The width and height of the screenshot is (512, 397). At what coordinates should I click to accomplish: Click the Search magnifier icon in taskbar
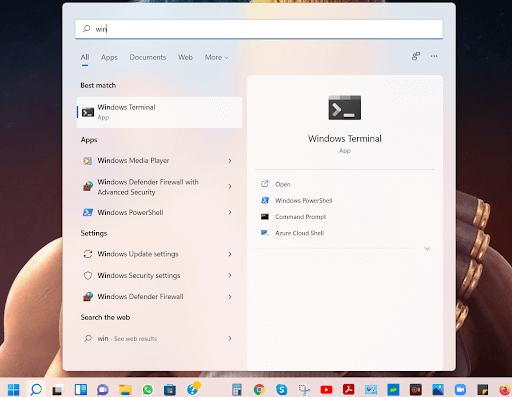[x=36, y=389]
